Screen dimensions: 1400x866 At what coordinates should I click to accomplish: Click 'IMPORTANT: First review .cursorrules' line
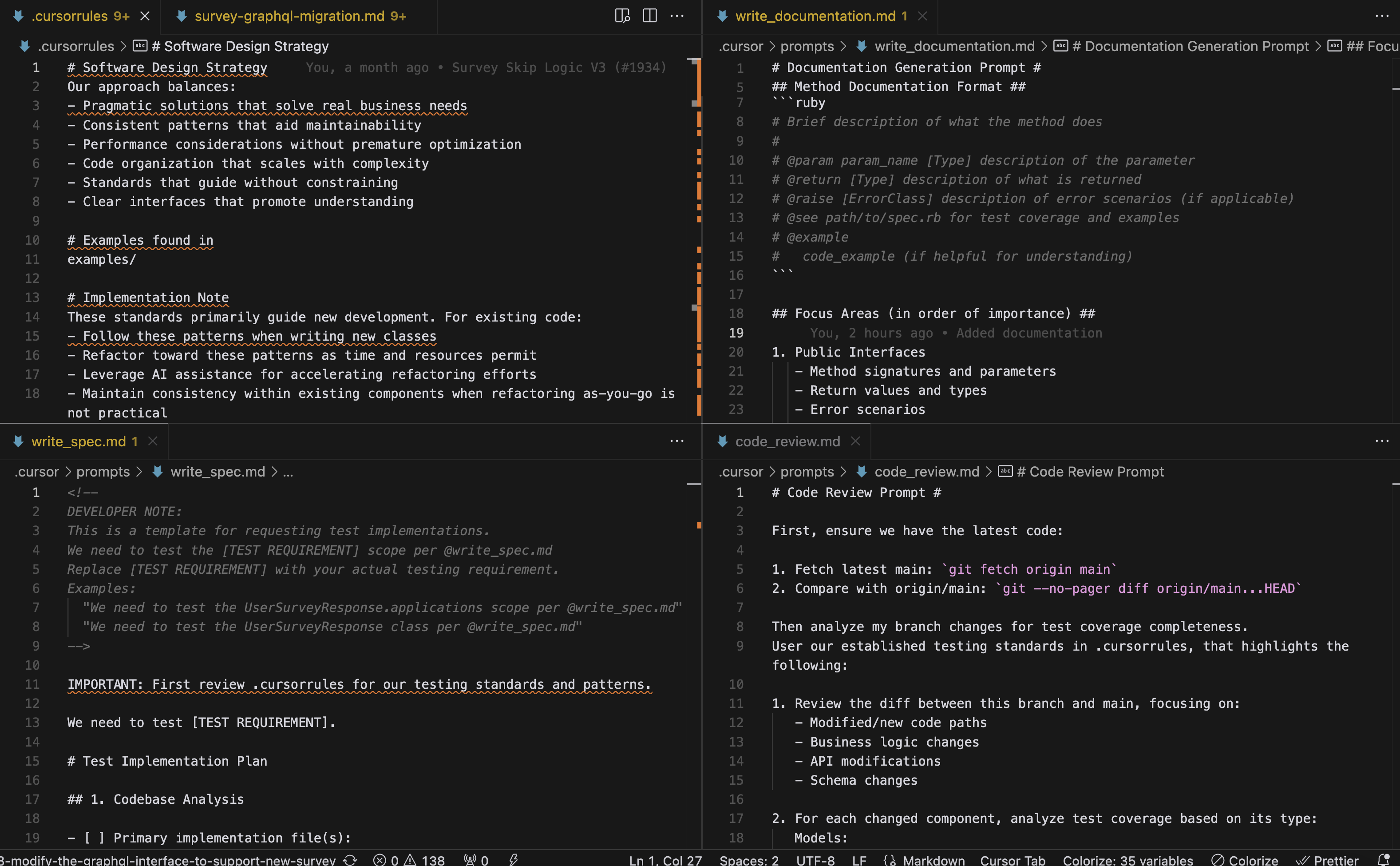tap(360, 684)
